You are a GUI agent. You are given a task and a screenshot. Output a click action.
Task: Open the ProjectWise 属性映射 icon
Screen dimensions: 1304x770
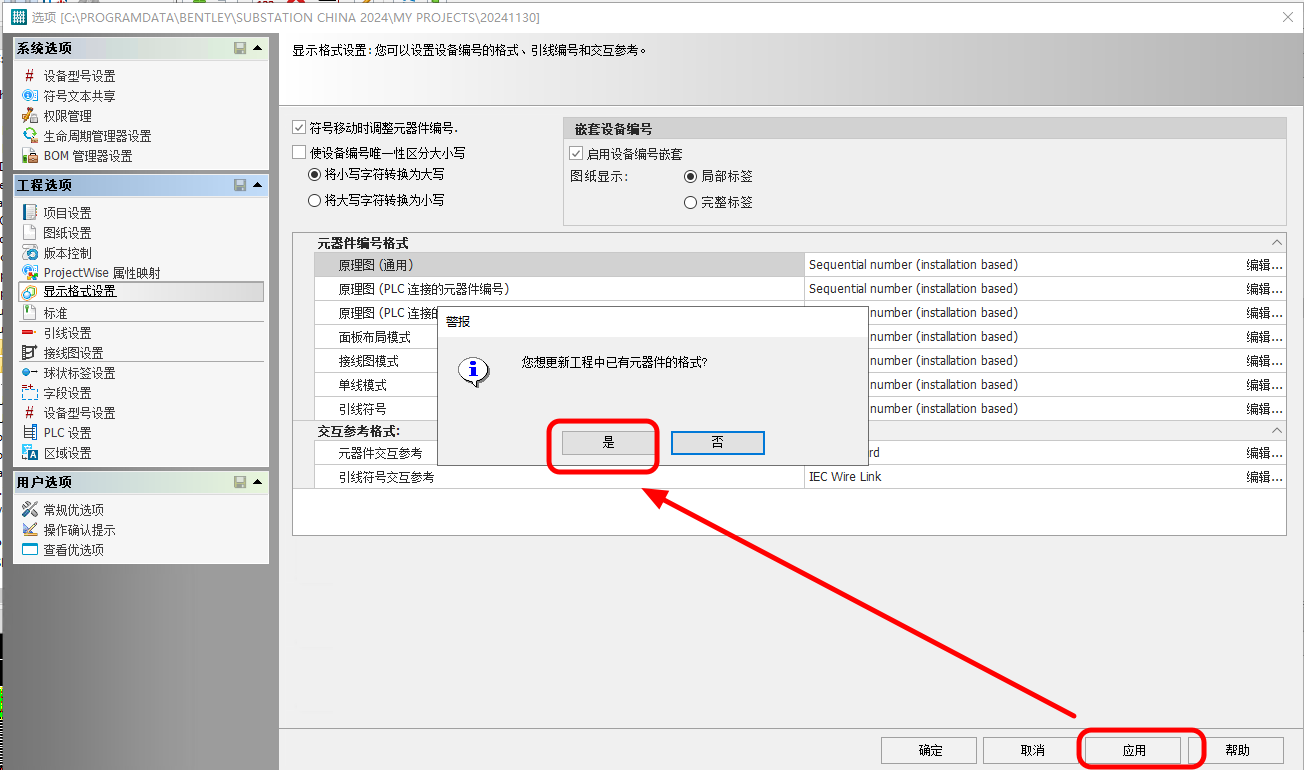30,273
